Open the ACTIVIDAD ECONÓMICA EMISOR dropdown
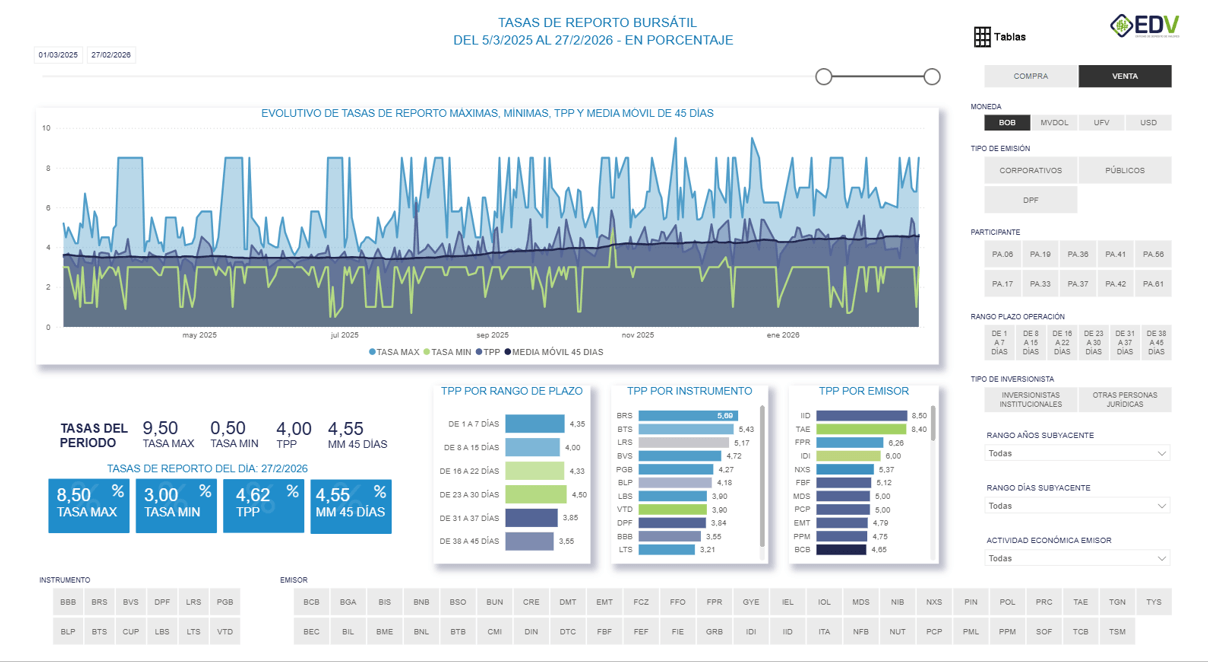 point(1077,558)
